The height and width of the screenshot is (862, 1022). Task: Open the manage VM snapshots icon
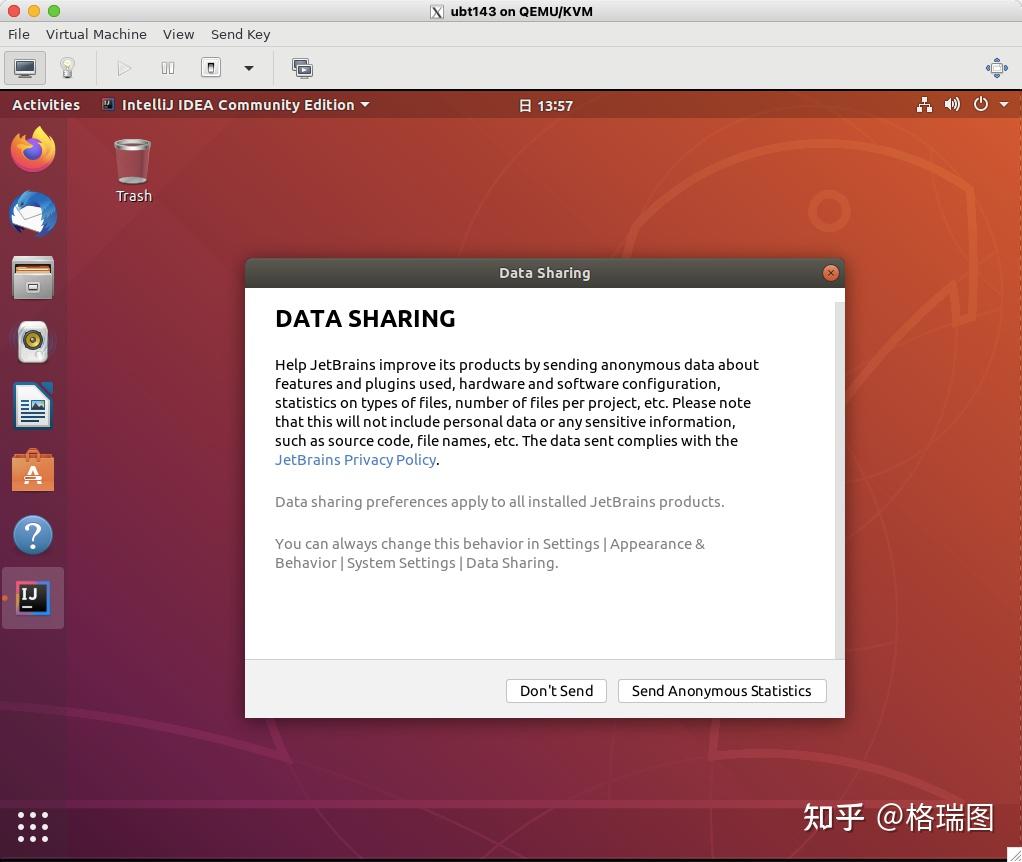(x=302, y=68)
